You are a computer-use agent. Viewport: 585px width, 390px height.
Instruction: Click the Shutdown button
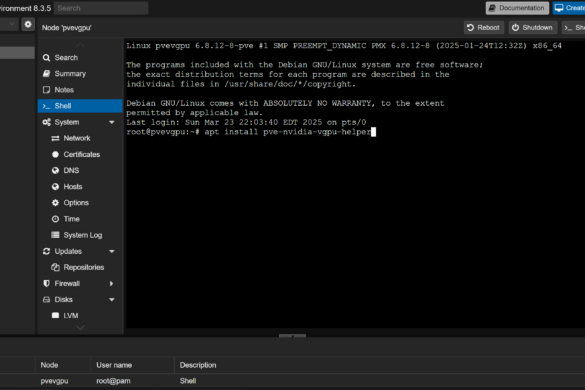point(533,28)
